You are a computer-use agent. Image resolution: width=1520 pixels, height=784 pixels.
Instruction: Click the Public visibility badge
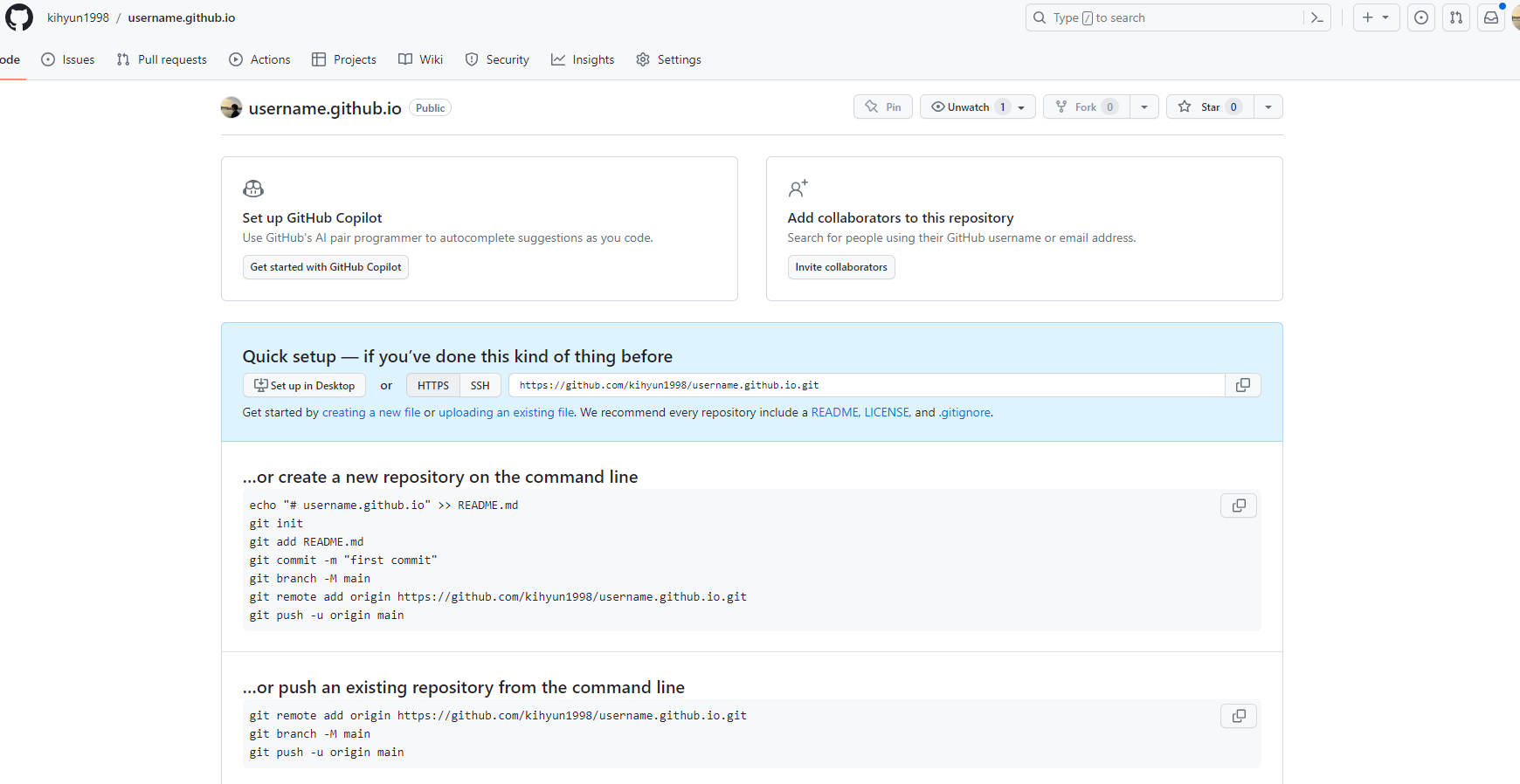(x=430, y=108)
